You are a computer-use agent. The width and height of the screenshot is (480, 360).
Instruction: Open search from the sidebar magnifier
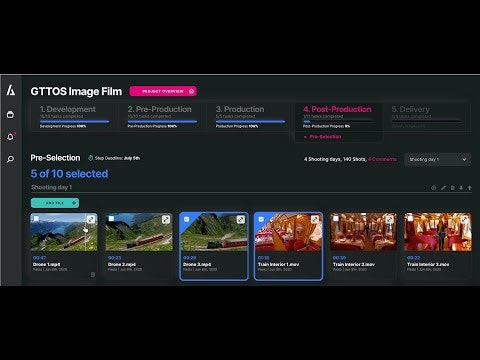pyautogui.click(x=10, y=159)
